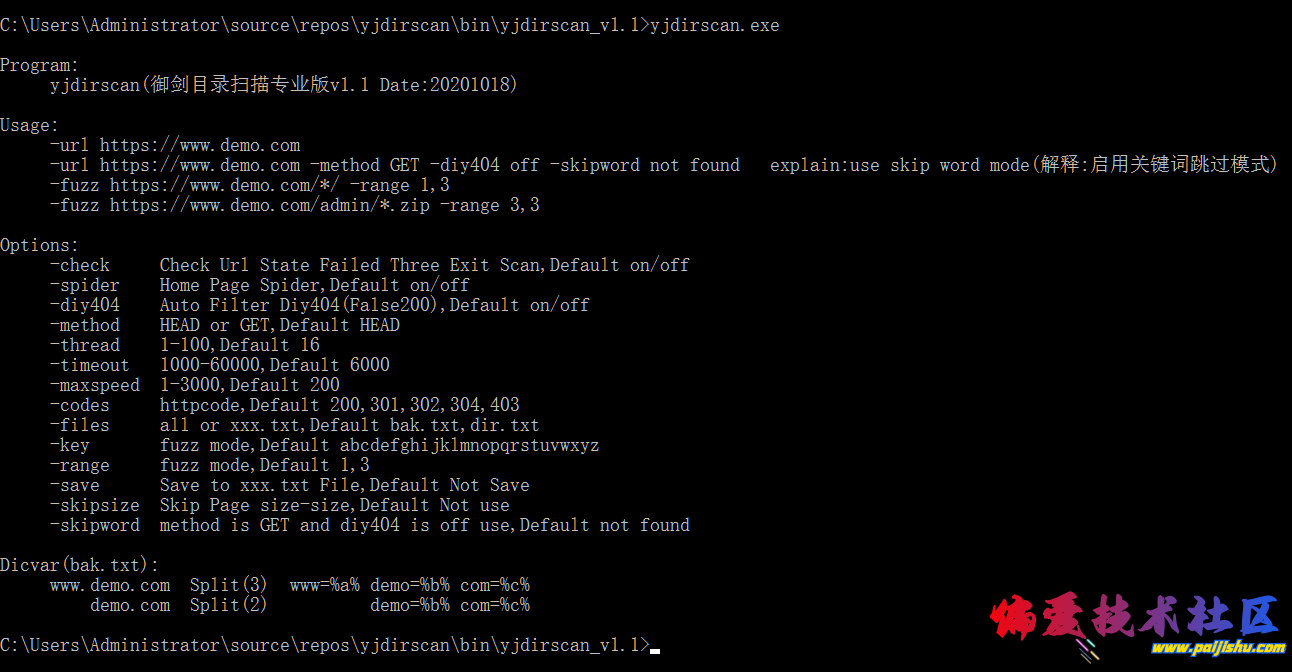Click the blinking cursor at the bottom prompt

coord(655,650)
